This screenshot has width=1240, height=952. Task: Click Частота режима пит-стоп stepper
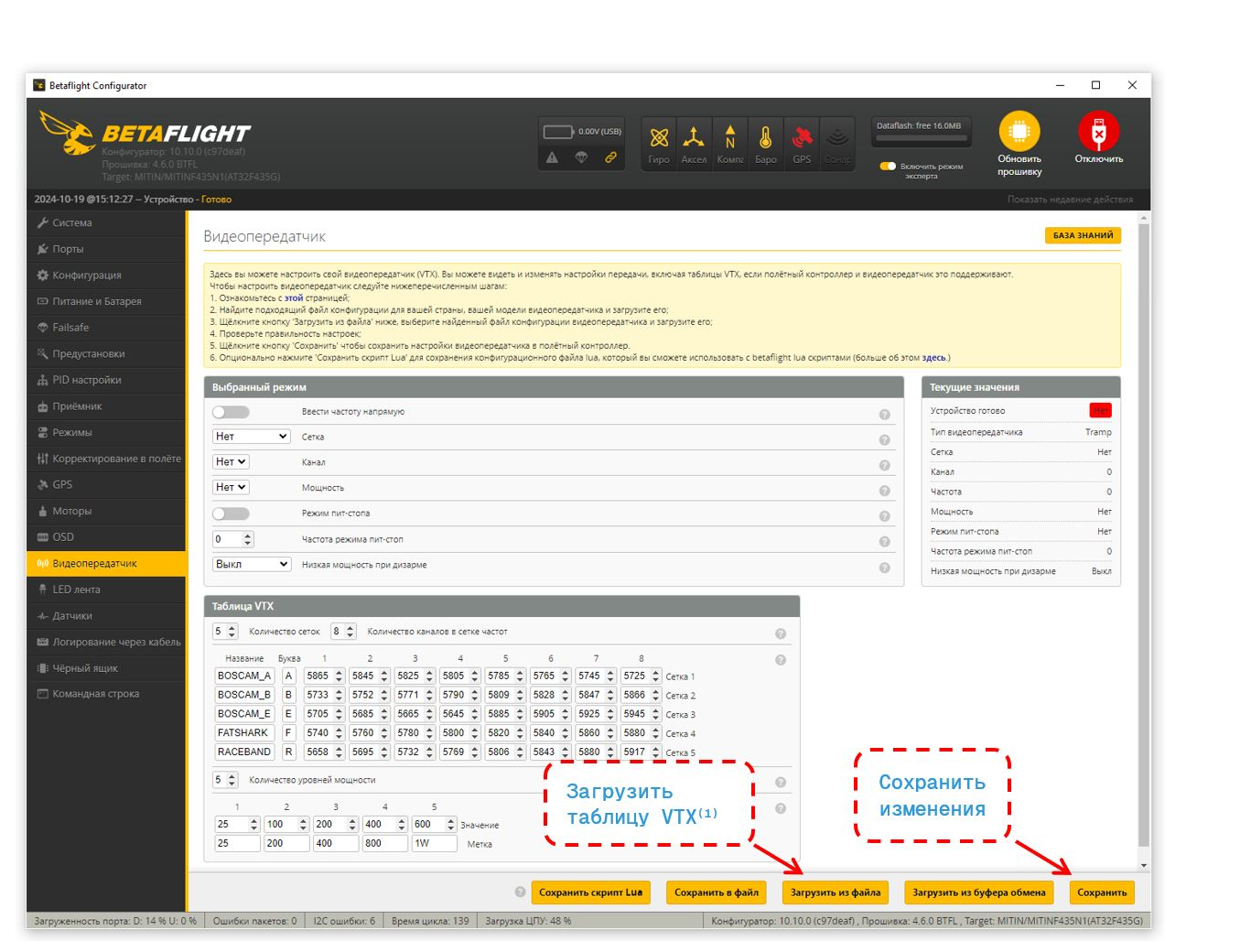click(x=233, y=539)
